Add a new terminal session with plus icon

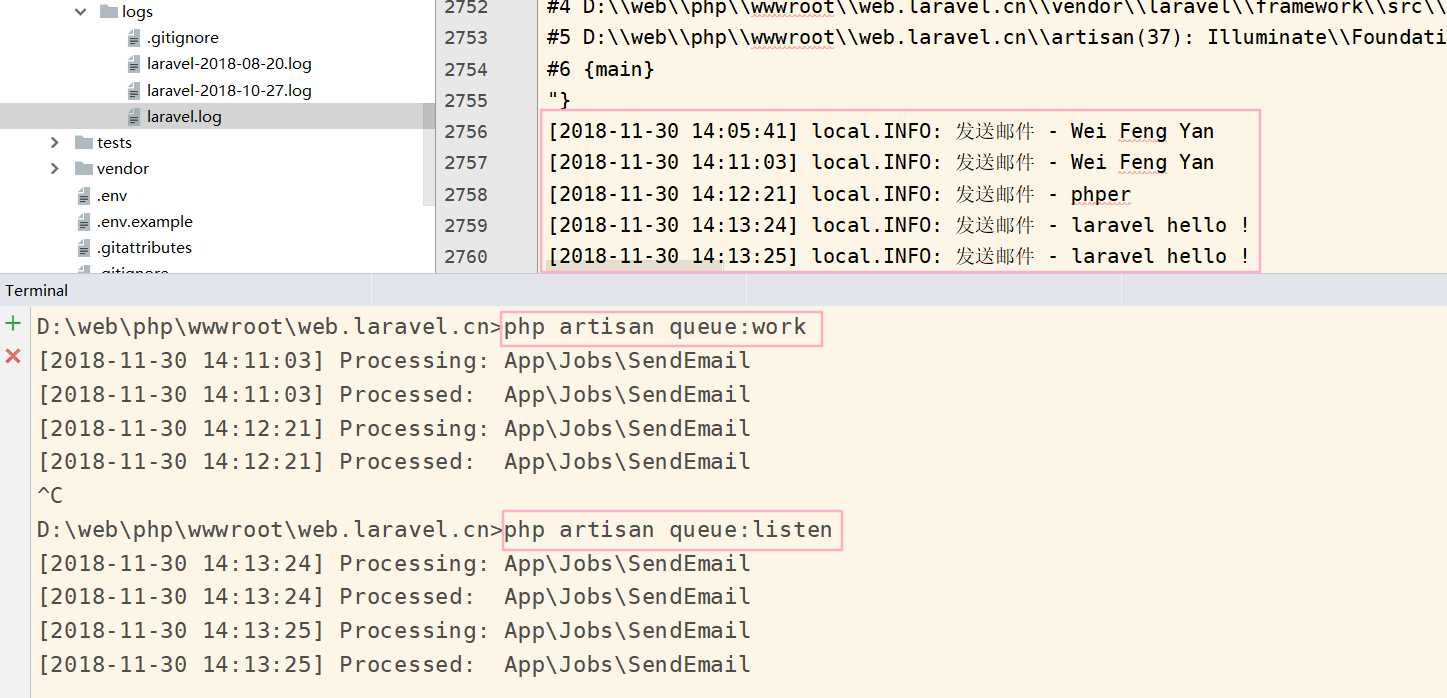pyautogui.click(x=13, y=323)
